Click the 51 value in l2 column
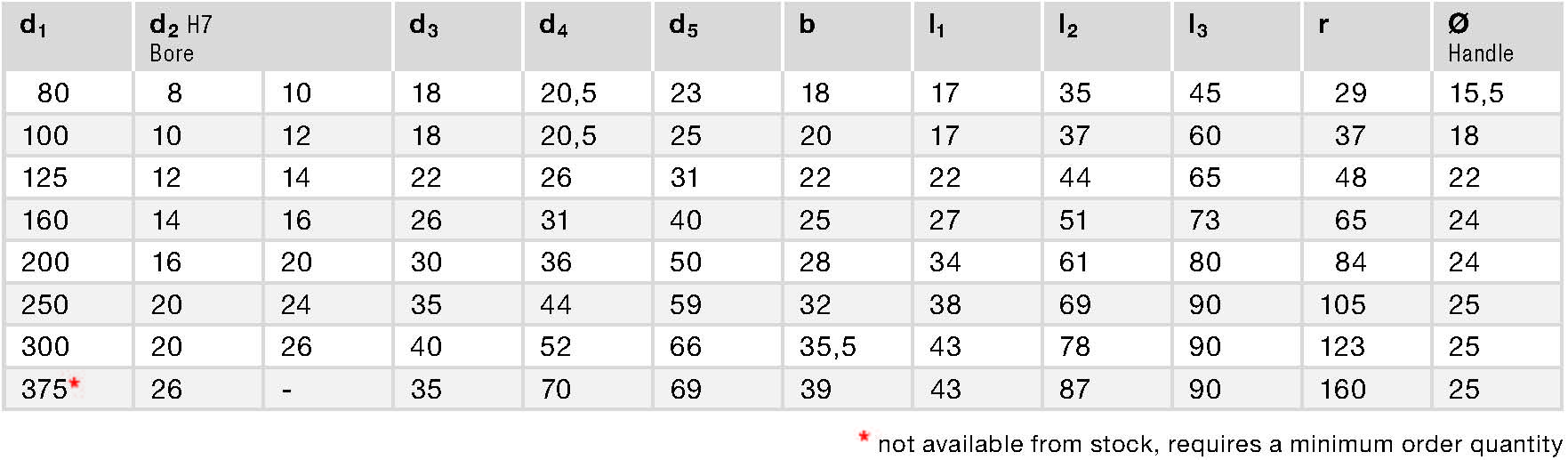The height and width of the screenshot is (460, 1568). pos(1074,221)
